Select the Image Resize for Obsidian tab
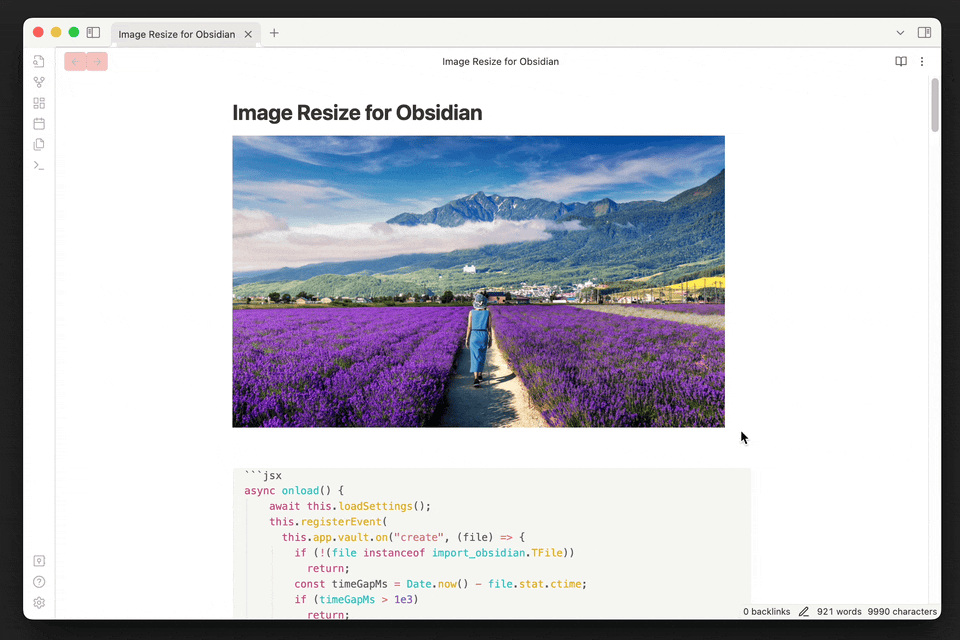 (x=177, y=34)
